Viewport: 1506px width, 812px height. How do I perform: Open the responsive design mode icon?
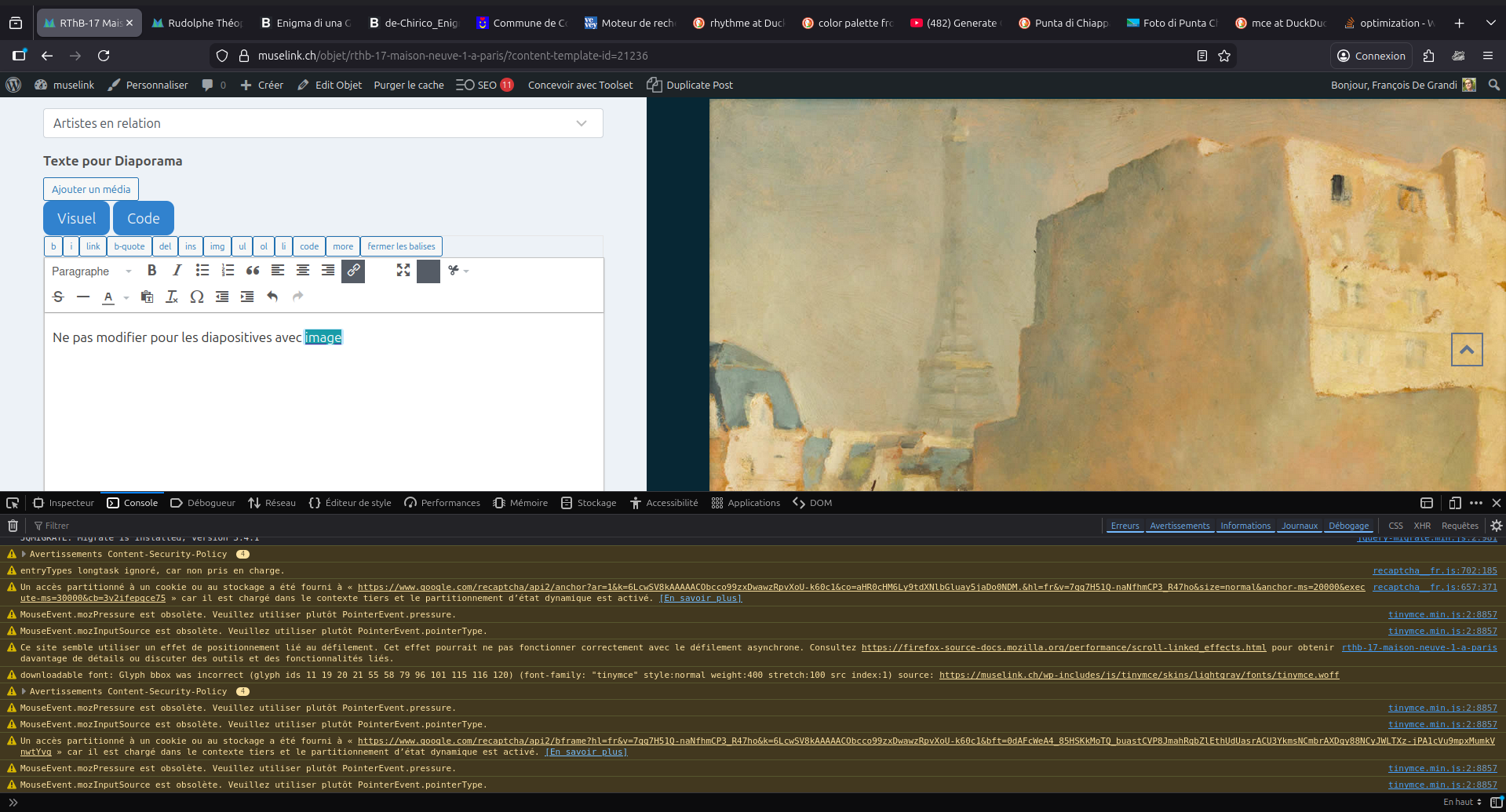[1454, 503]
